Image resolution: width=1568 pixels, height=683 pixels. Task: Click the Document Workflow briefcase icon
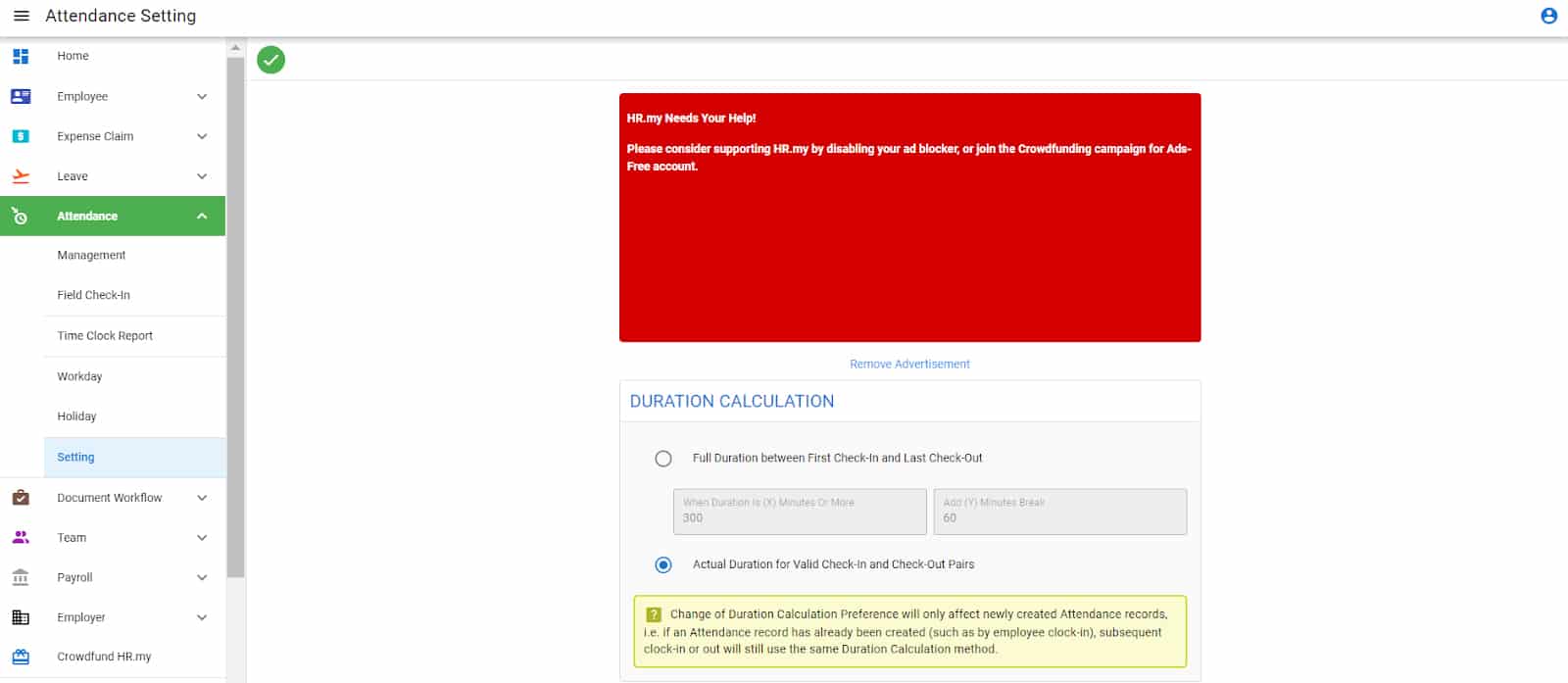click(21, 498)
